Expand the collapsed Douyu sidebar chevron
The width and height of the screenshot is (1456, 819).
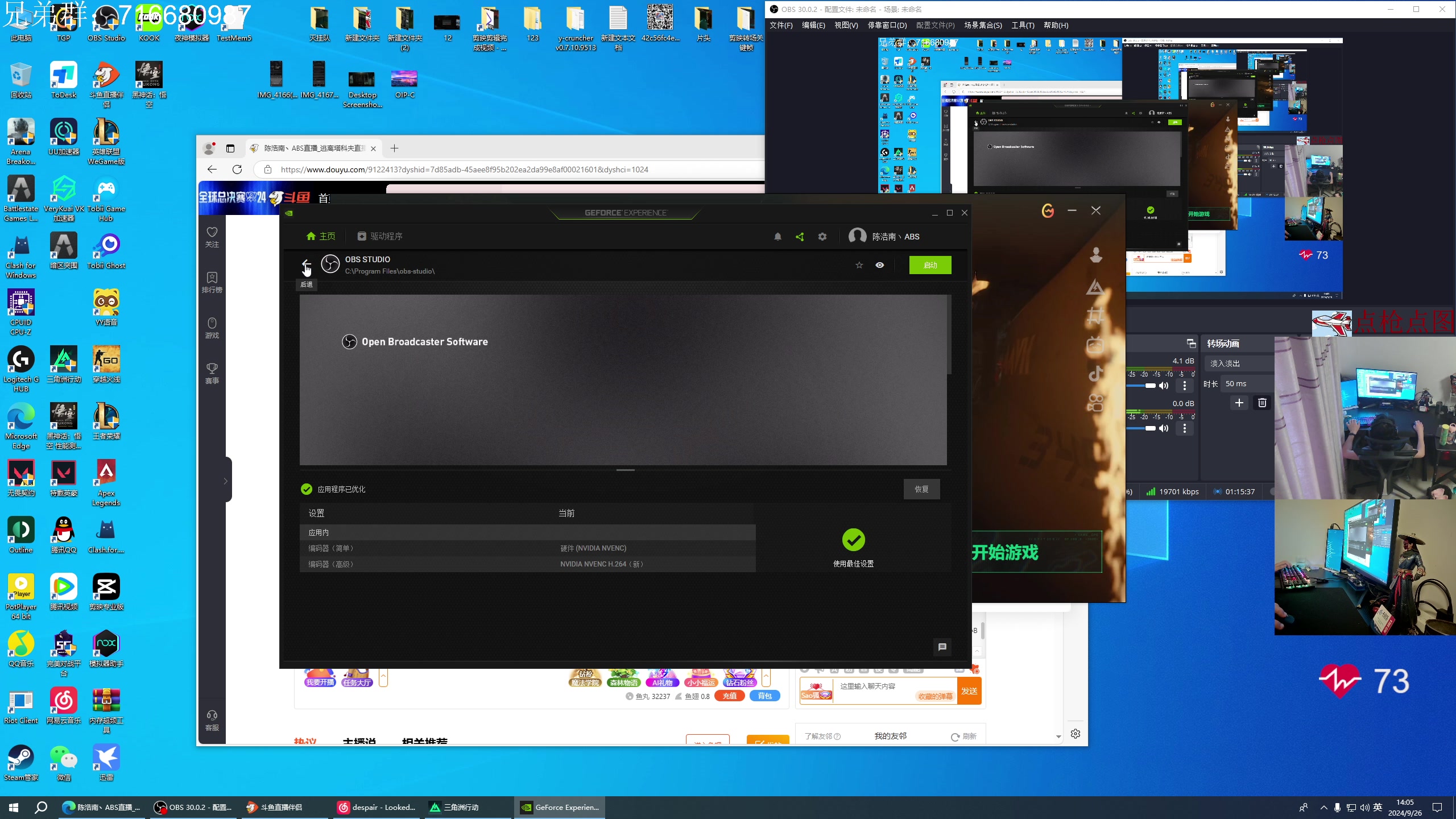(226, 481)
